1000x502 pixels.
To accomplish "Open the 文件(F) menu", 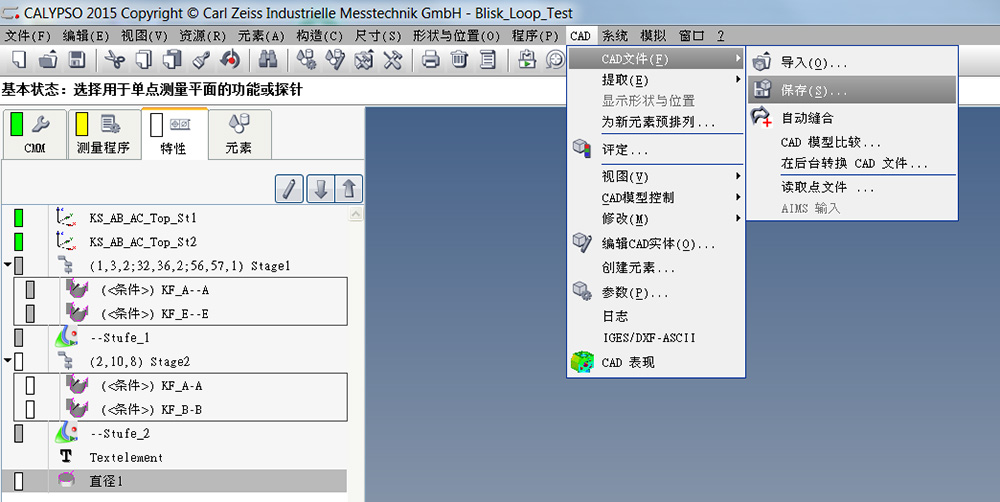I will [x=27, y=36].
